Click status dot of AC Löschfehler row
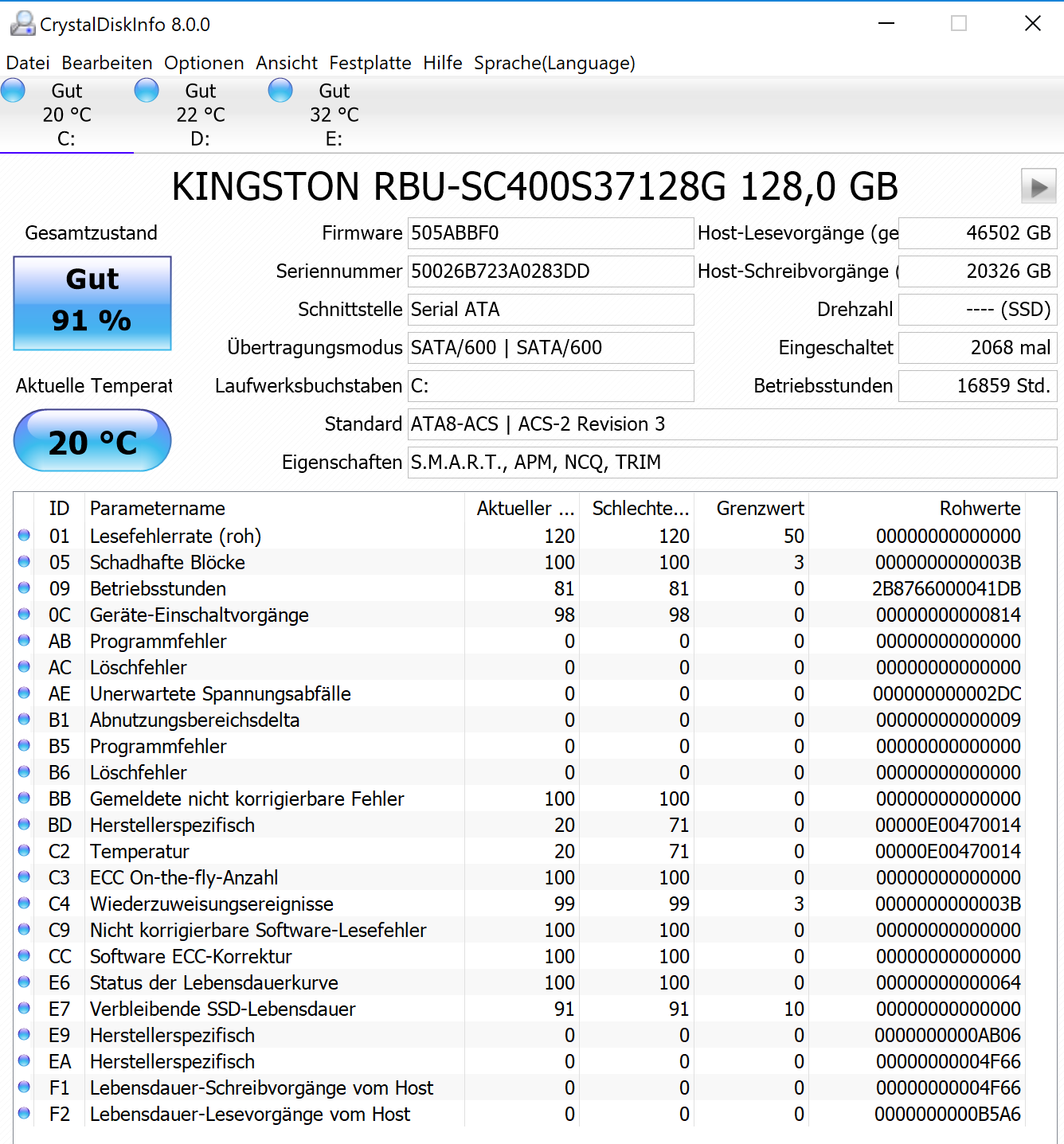 (24, 666)
